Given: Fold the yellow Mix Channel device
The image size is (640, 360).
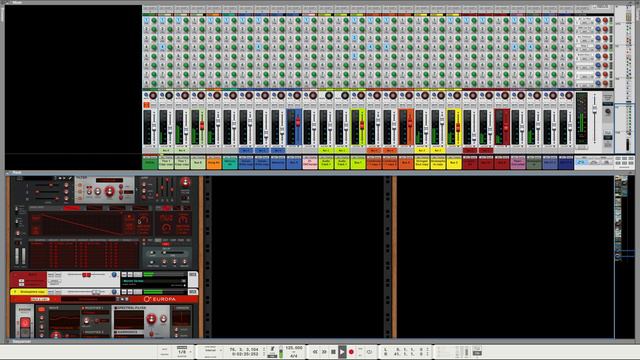Looking at the screenshot, I should (x=15, y=292).
